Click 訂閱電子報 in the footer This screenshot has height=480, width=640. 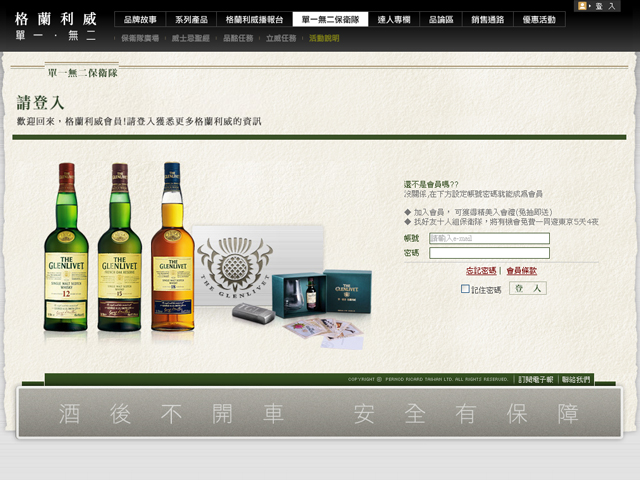[x=536, y=380]
